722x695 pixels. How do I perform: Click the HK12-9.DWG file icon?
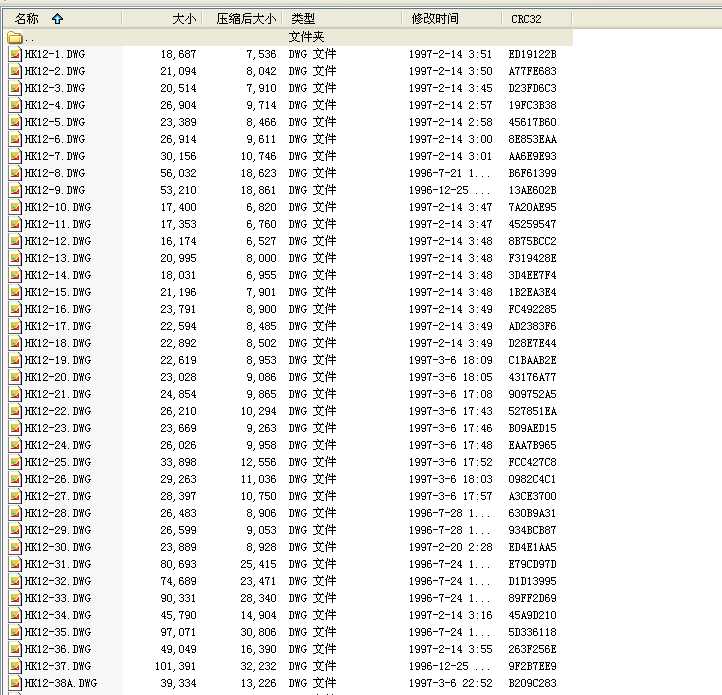pyautogui.click(x=15, y=190)
